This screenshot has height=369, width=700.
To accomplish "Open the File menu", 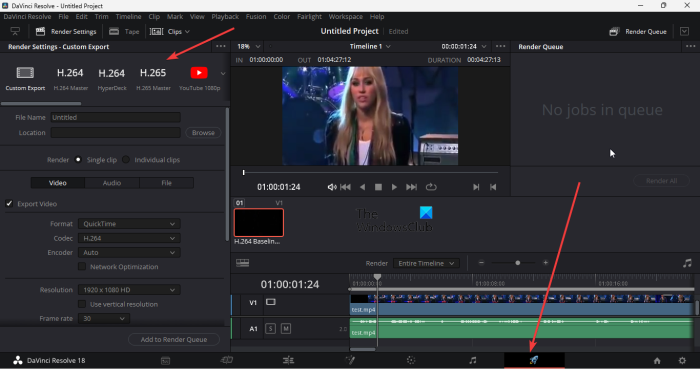I will (63, 17).
